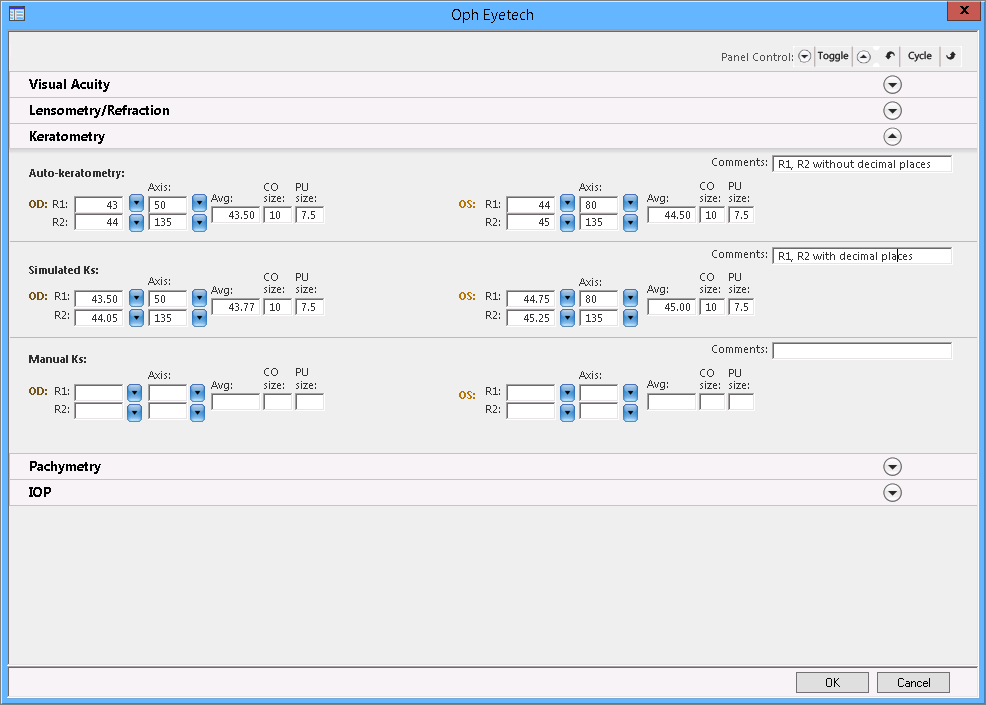Open Manual Ks OS R1 axis dropdown
The height and width of the screenshot is (705, 986).
tap(630, 393)
